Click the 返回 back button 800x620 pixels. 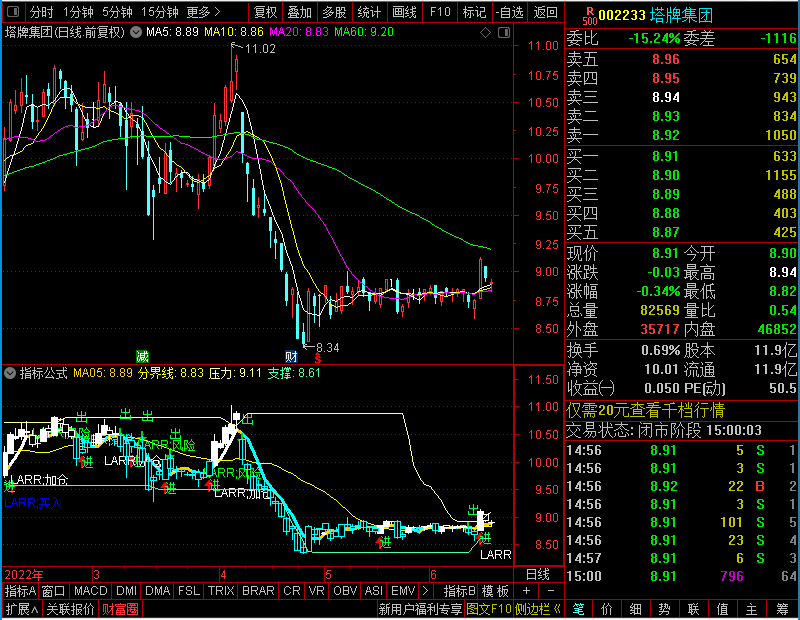pyautogui.click(x=545, y=12)
